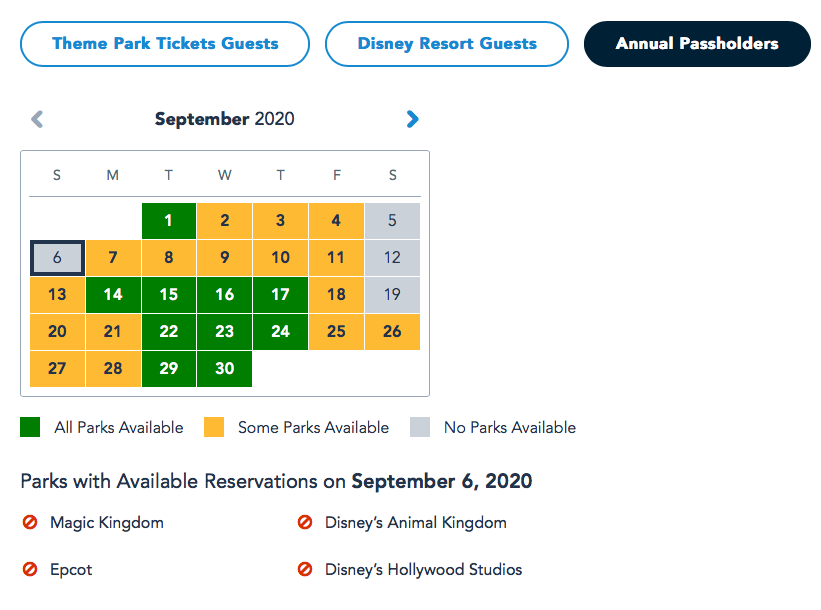Click the selected September 6 date
Image resolution: width=821 pixels, height=610 pixels.
point(57,257)
